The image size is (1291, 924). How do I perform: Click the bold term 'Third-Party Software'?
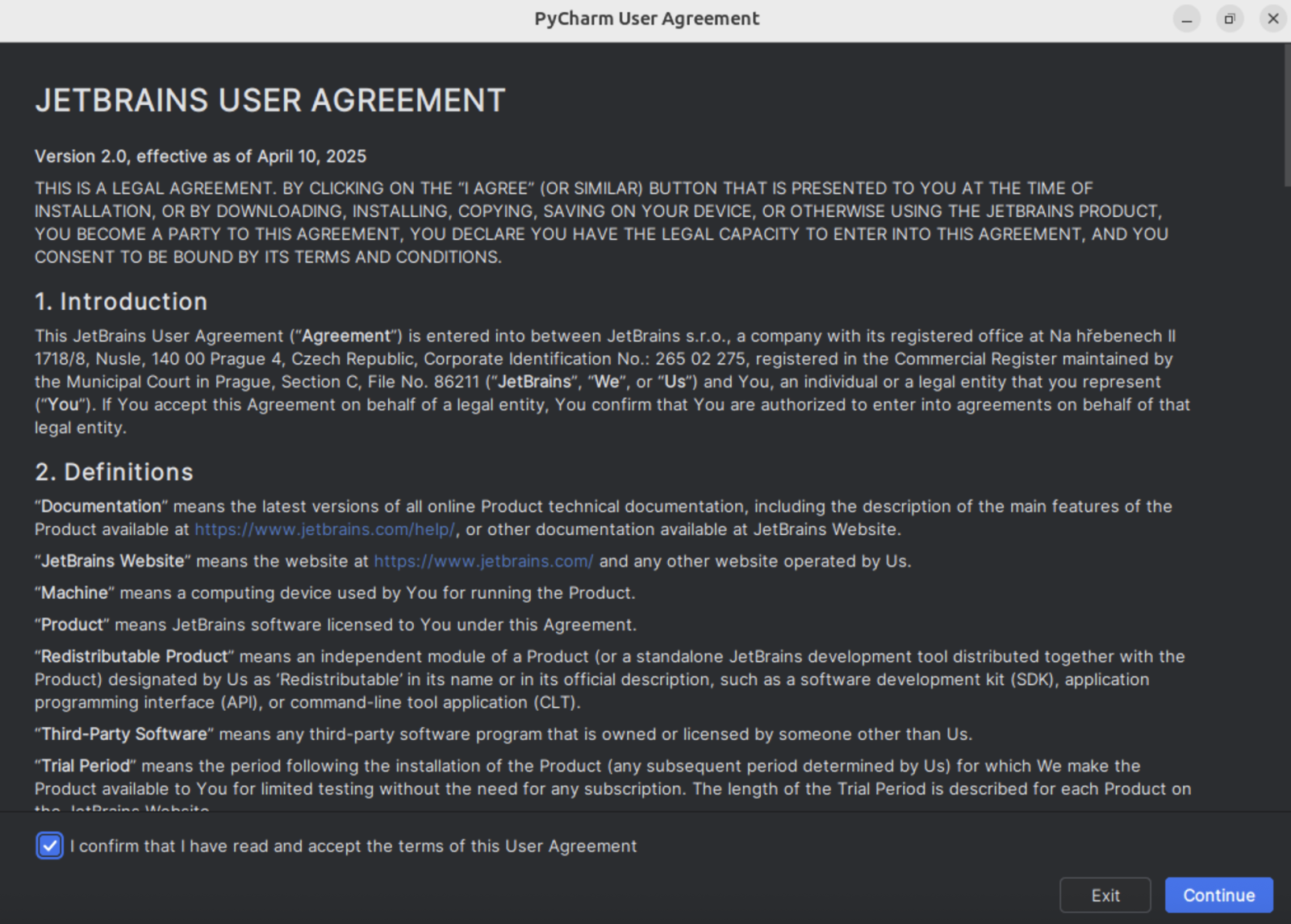coord(123,734)
